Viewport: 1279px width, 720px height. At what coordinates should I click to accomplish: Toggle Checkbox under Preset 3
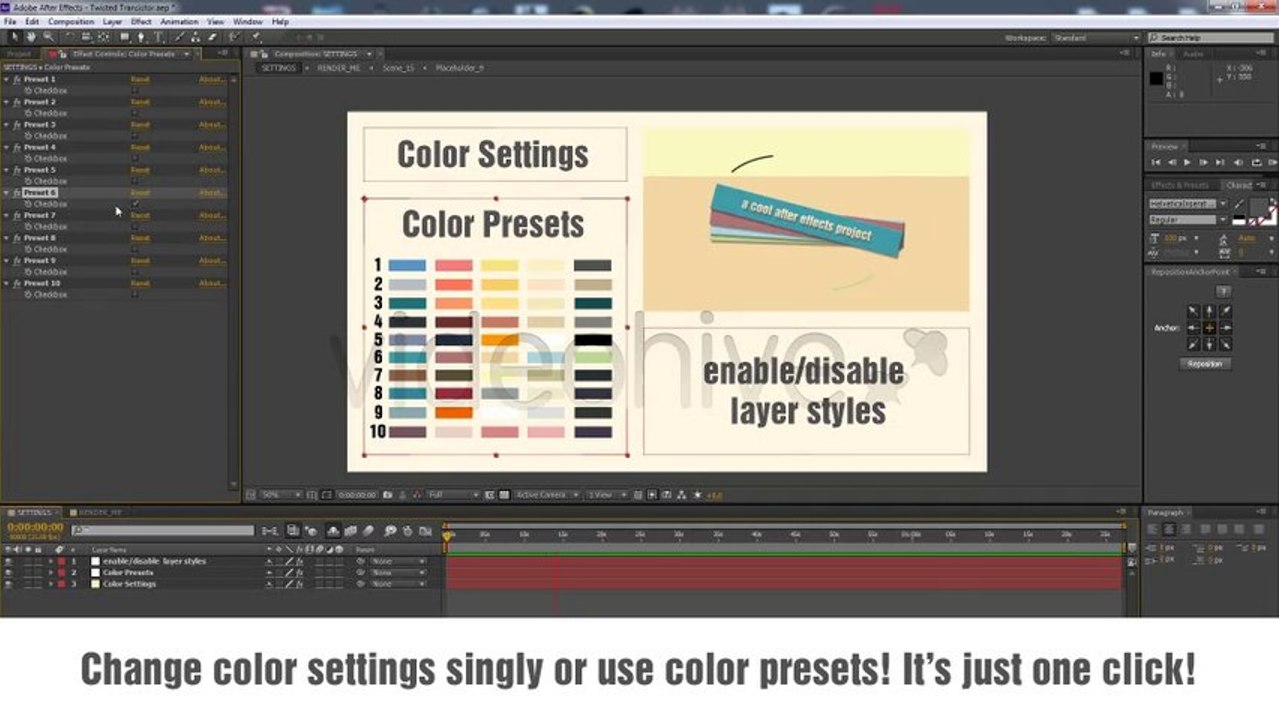pos(135,136)
